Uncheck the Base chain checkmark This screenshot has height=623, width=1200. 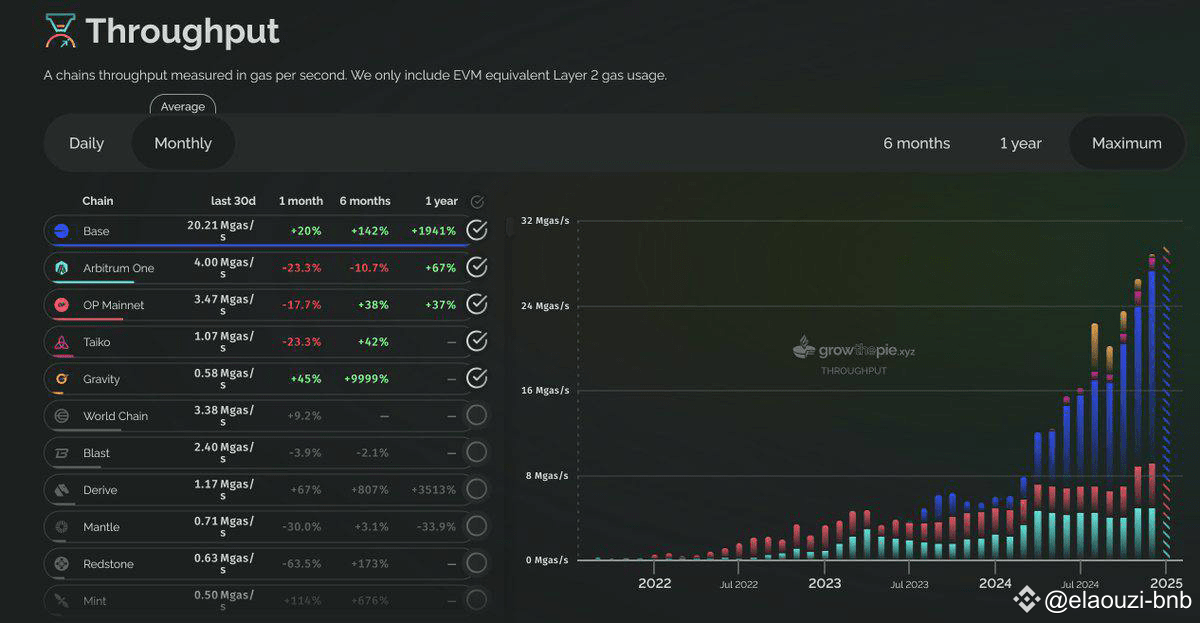477,230
